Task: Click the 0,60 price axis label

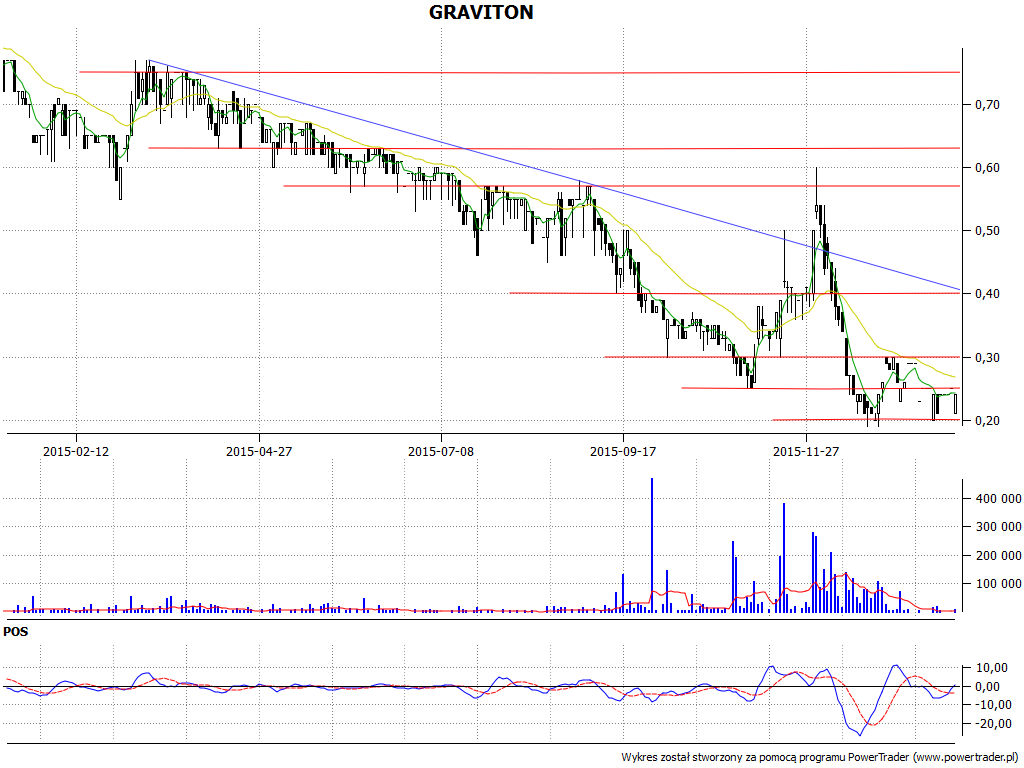Action: 987,168
